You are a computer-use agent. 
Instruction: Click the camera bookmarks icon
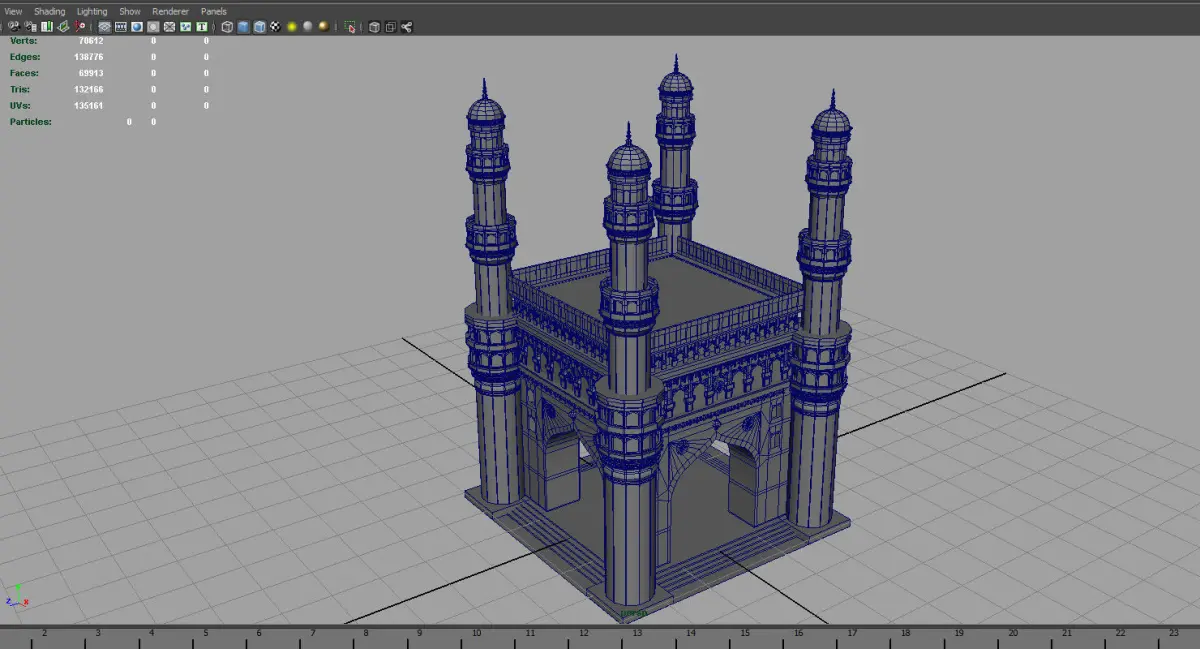[x=47, y=27]
